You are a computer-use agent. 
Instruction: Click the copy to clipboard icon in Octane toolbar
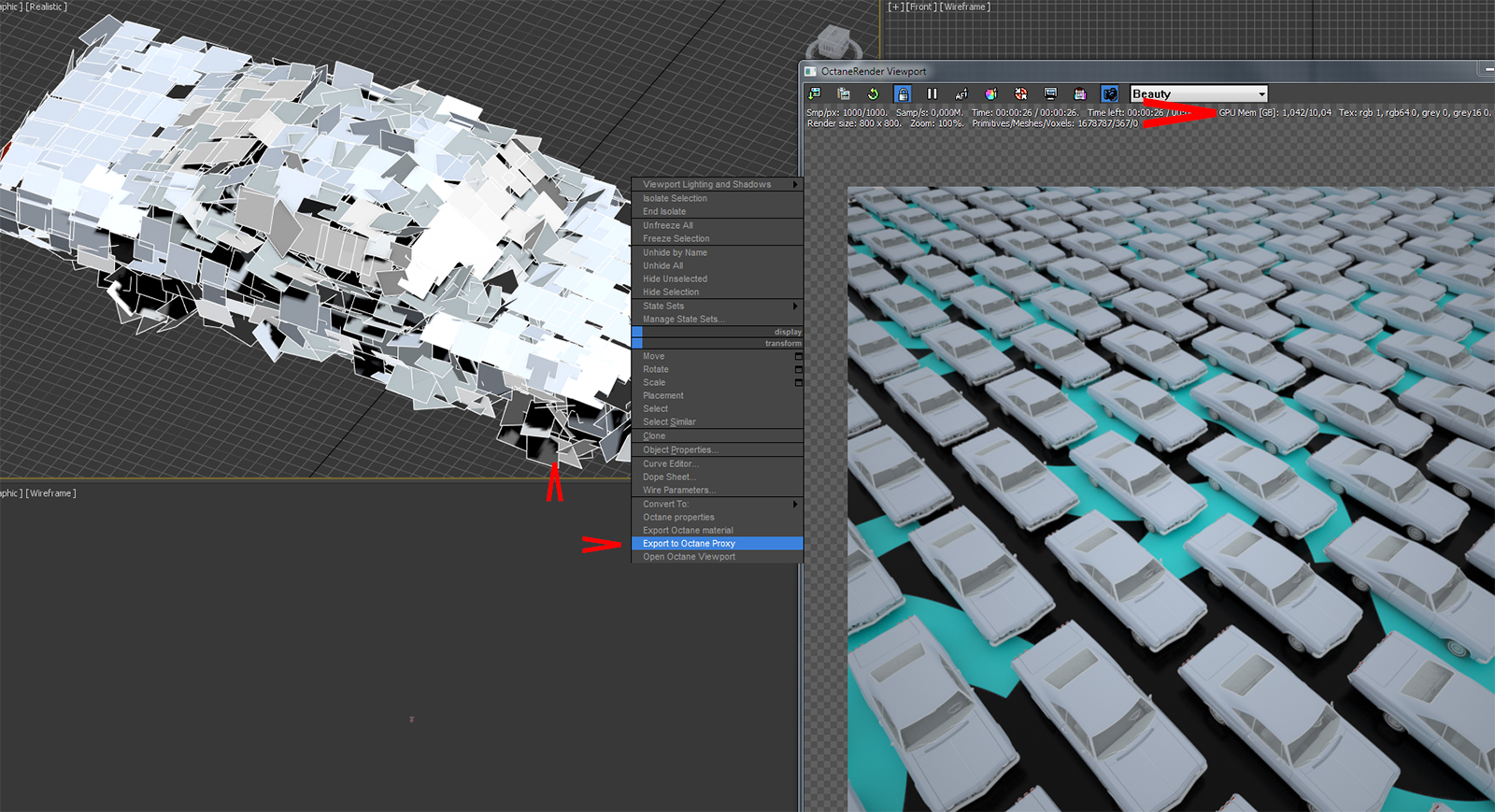(x=844, y=93)
